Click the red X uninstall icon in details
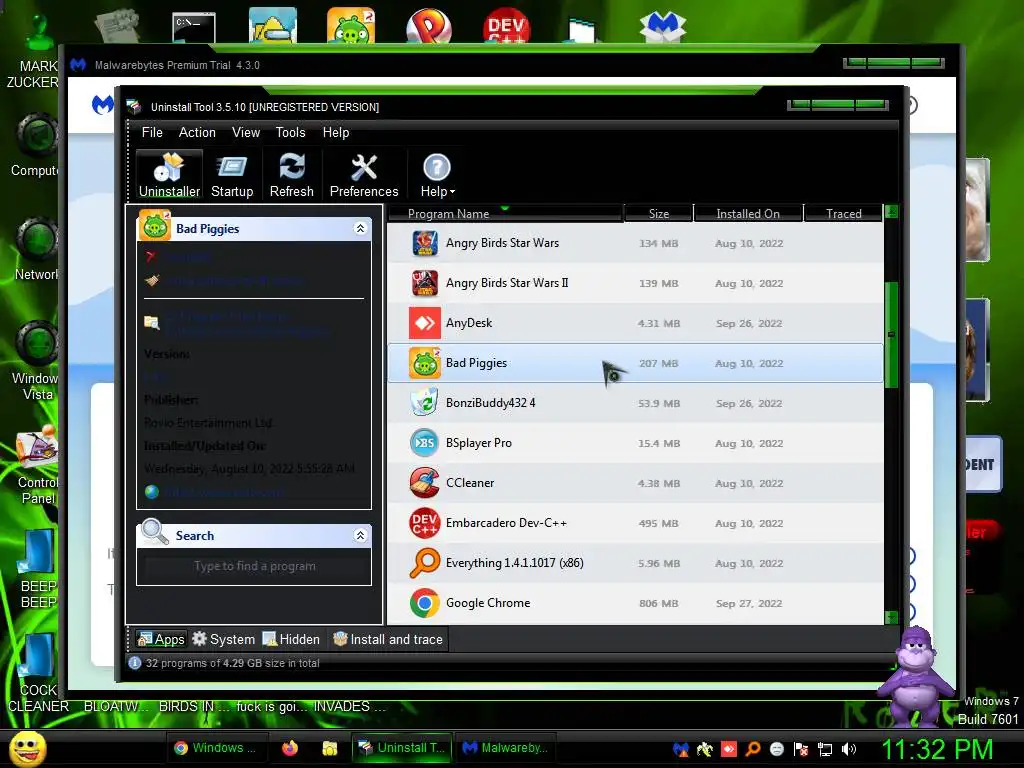 [152, 256]
